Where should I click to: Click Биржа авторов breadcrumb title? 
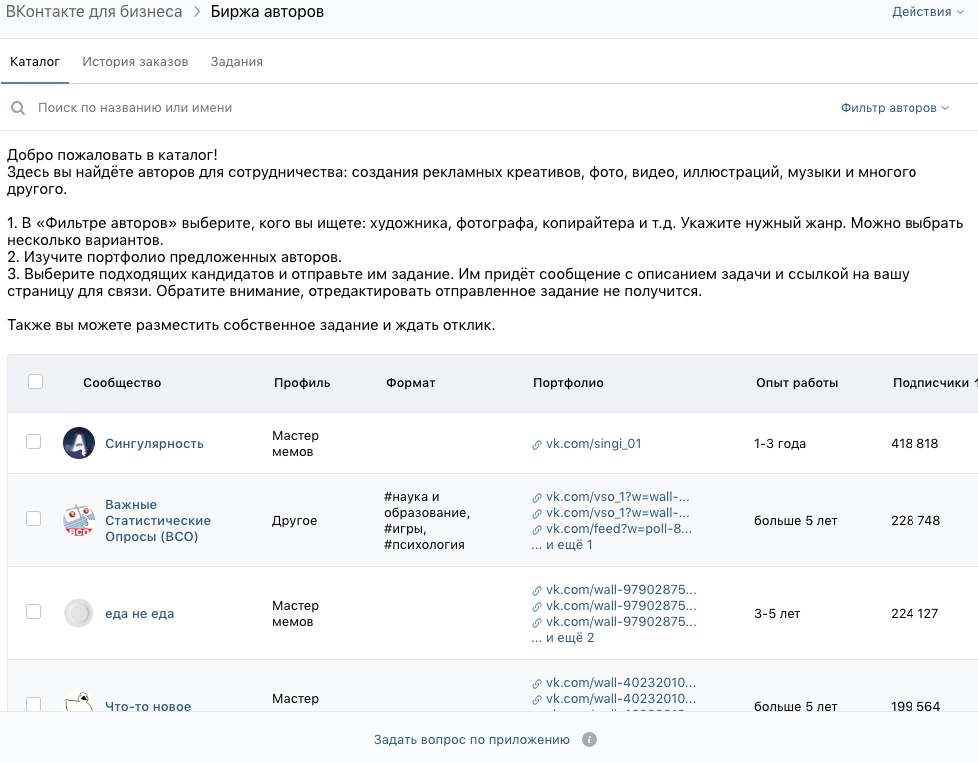pyautogui.click(x=267, y=12)
